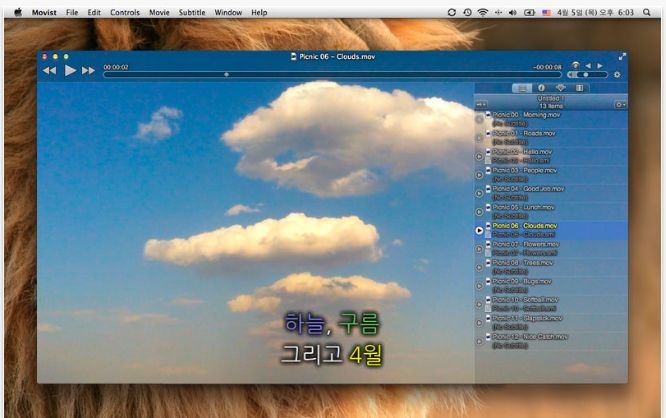The height and width of the screenshot is (418, 666).
Task: Enter full screen via arrows icon
Action: point(622,56)
